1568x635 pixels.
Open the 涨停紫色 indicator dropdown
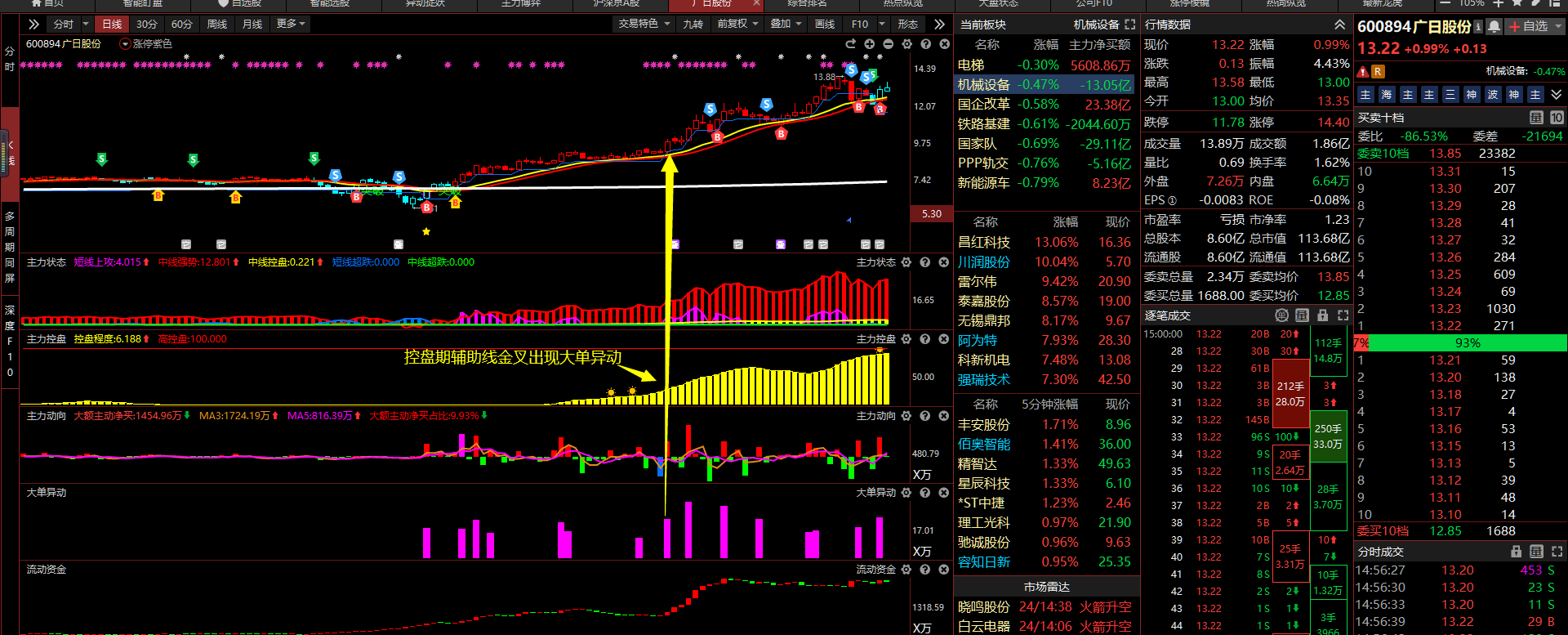[x=125, y=44]
